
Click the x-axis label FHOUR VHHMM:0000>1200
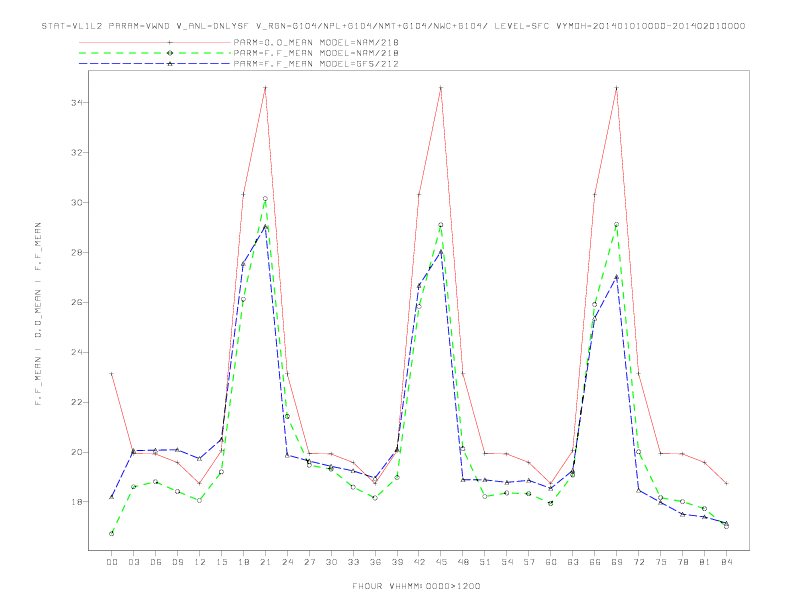click(416, 586)
